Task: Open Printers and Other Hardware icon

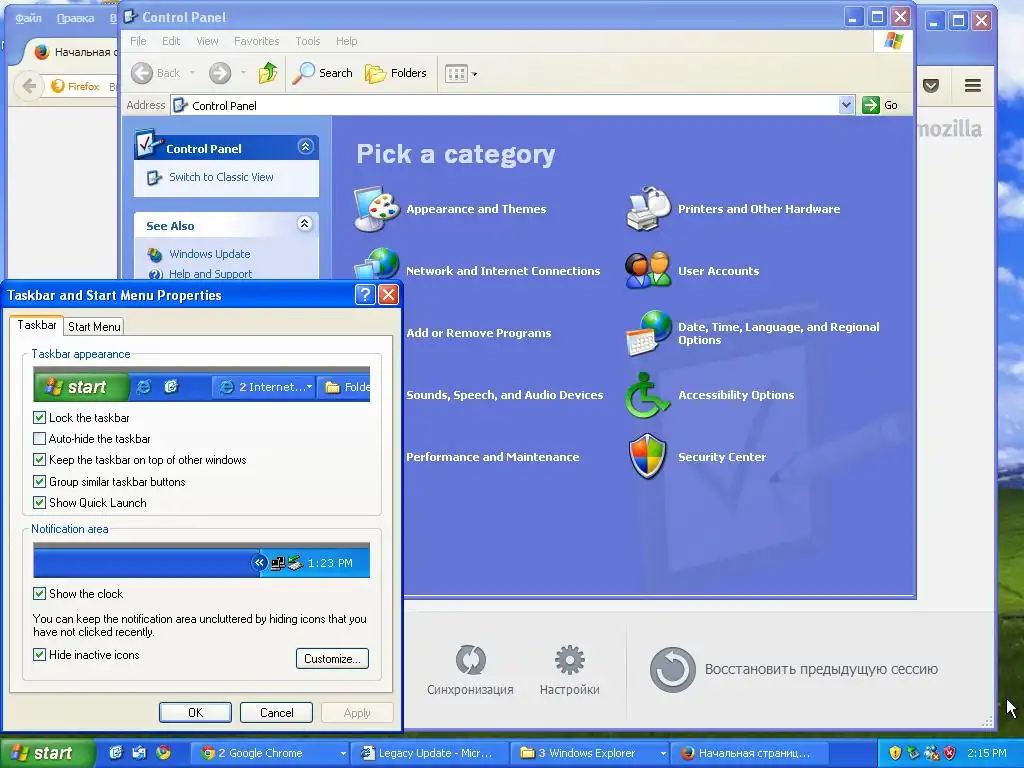Action: click(648, 209)
